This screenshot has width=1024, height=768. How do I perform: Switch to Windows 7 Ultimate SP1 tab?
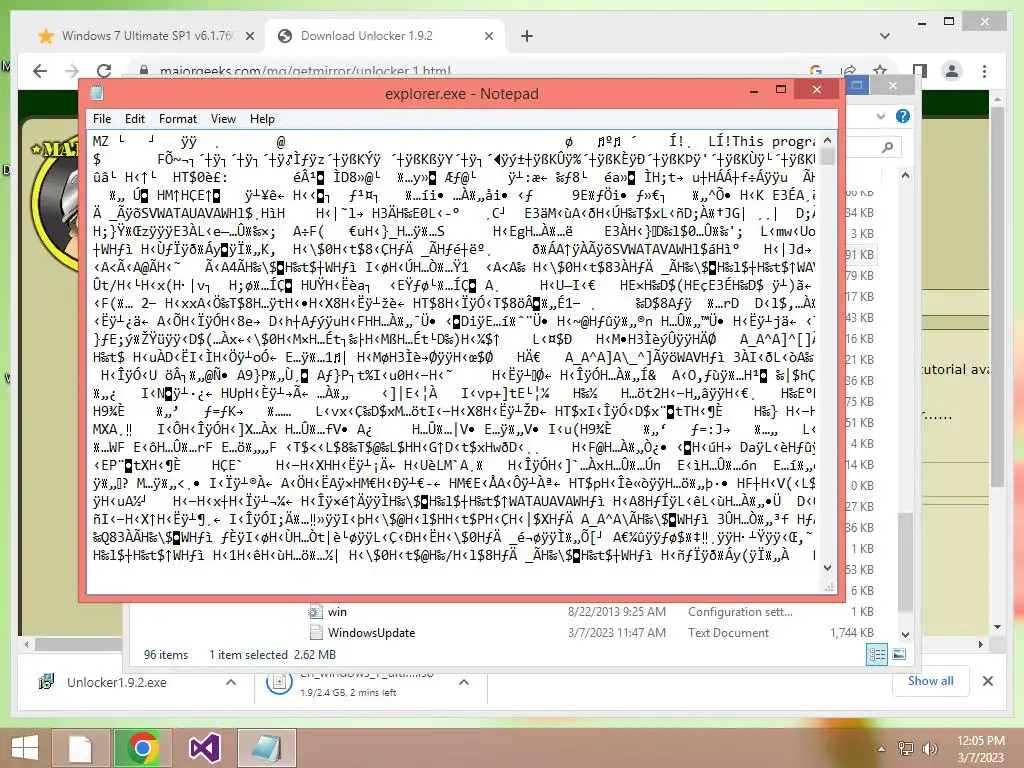147,36
